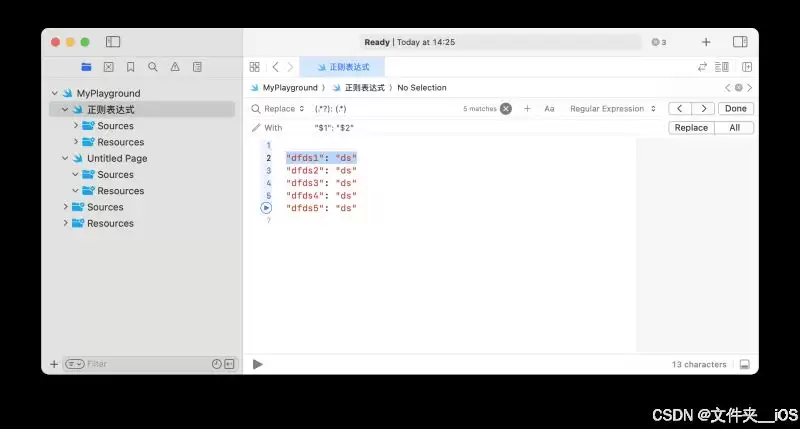Expand the top-level Sources folder

65,207
